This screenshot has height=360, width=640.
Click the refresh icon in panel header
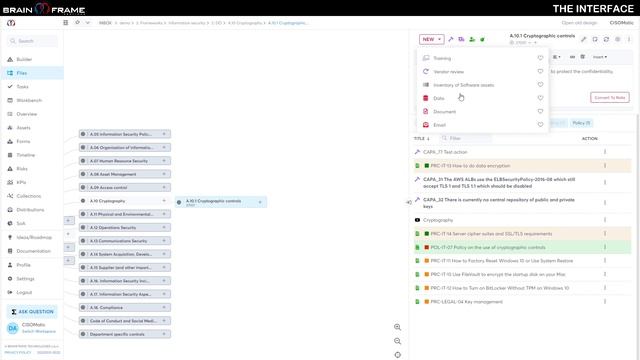pos(606,39)
